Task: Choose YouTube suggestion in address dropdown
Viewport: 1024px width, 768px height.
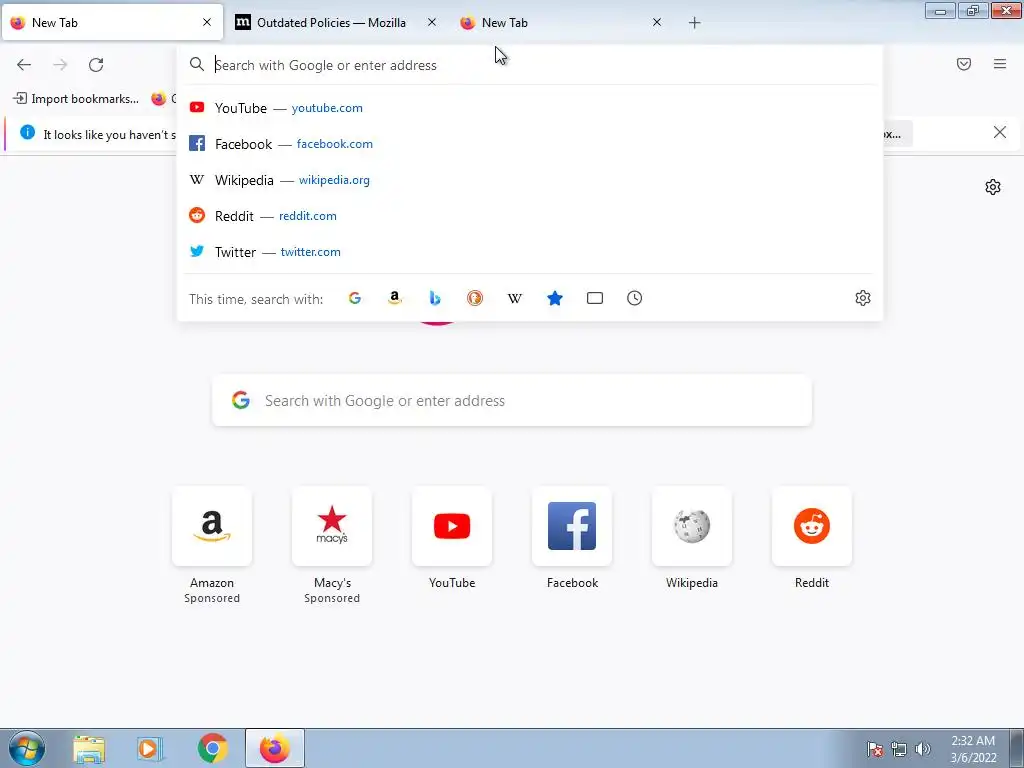Action: tap(530, 108)
